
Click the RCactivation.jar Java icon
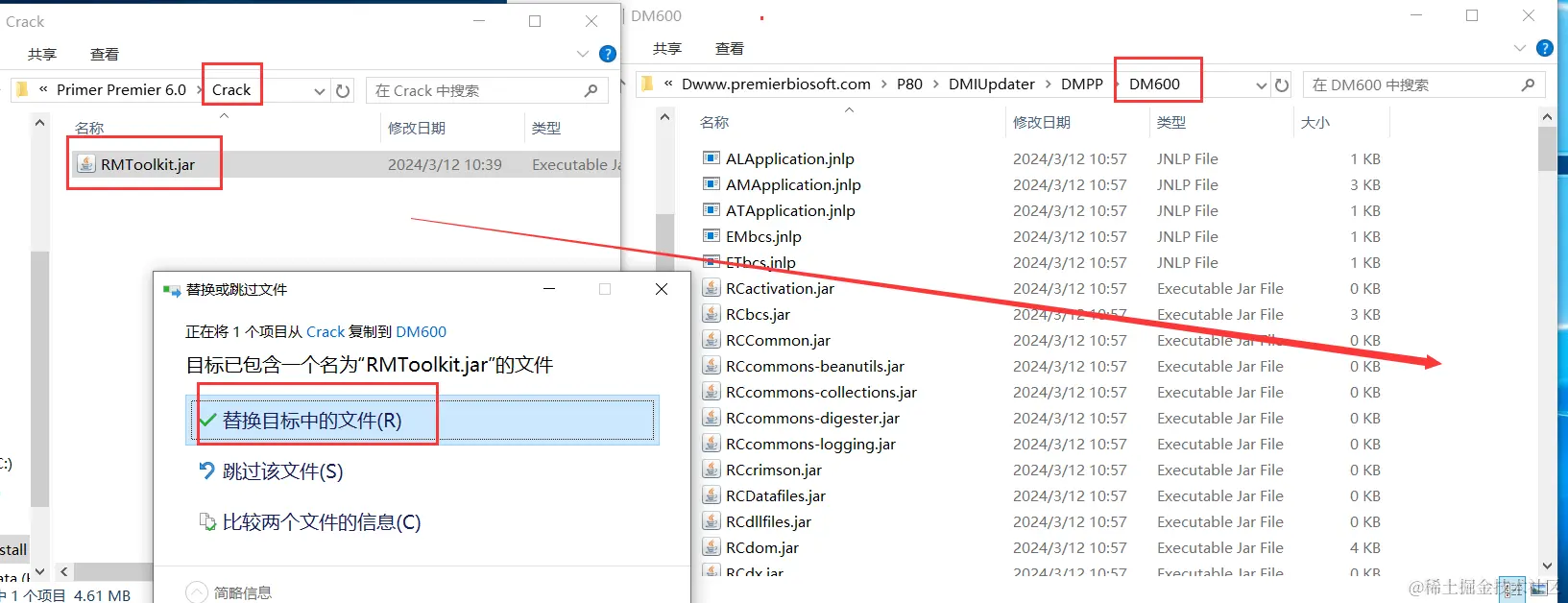[x=712, y=288]
